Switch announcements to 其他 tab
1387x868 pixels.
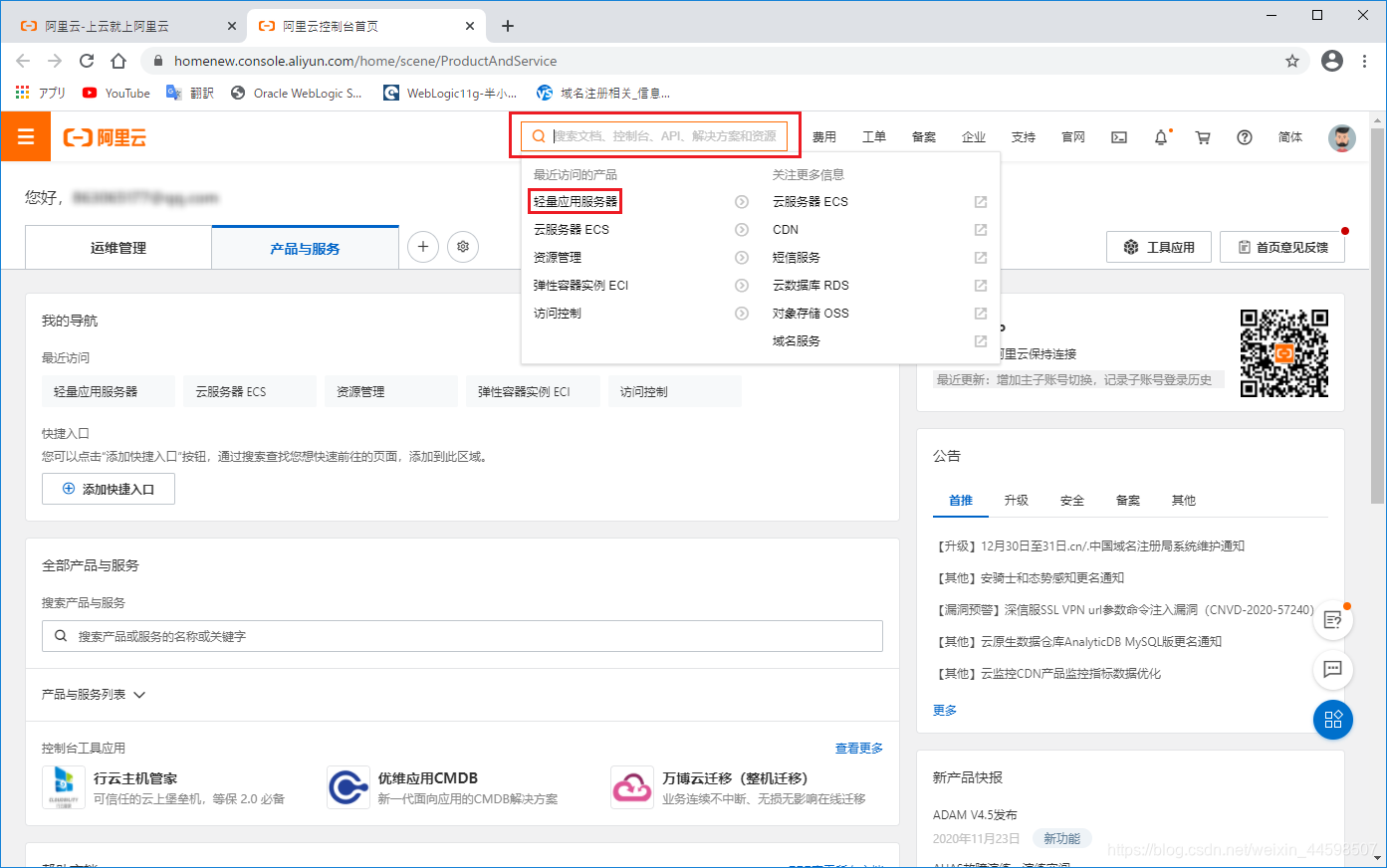point(1184,501)
